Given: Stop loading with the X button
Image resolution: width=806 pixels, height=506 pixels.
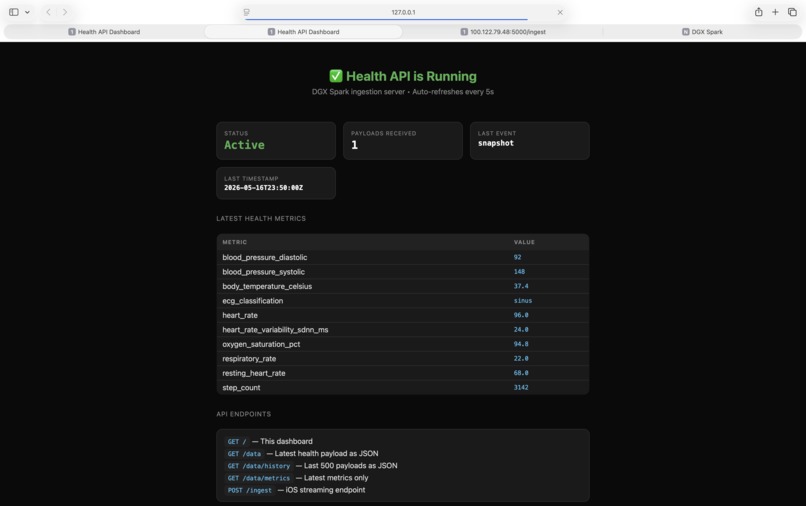Looking at the screenshot, I should 560,12.
